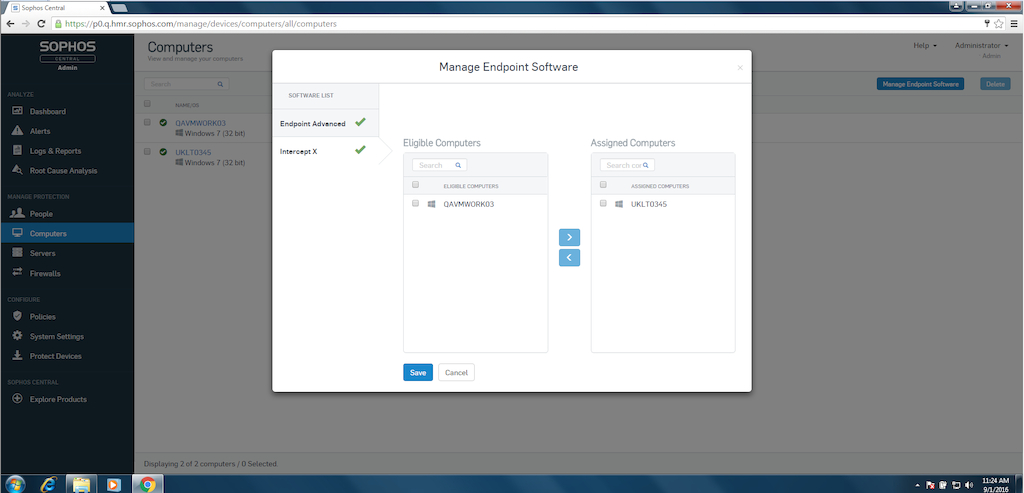
Task: Move computer to Eligible with left arrow
Action: (x=569, y=258)
